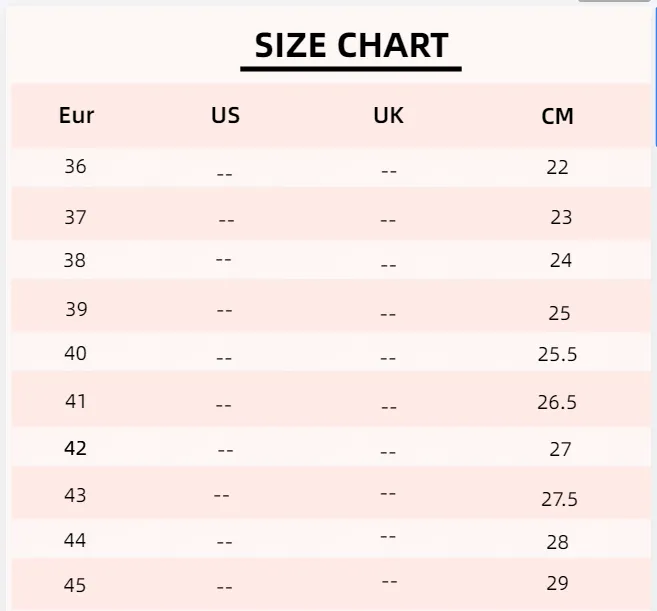Pick Eur size 43 cell
Screen dimensions: 657x611
coord(76,496)
